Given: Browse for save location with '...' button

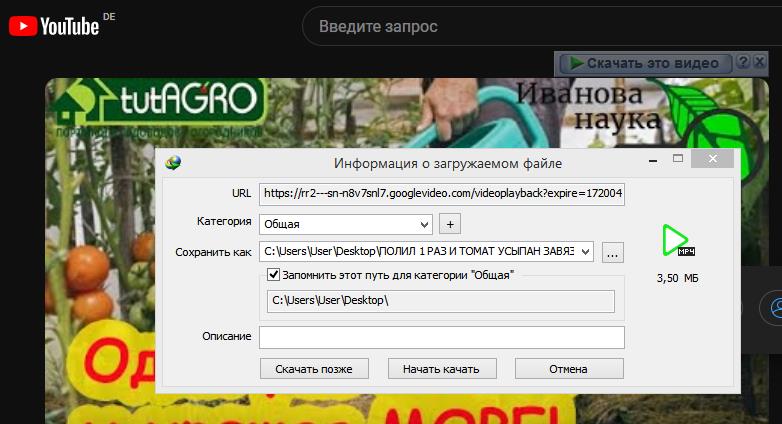Looking at the screenshot, I should coord(612,252).
